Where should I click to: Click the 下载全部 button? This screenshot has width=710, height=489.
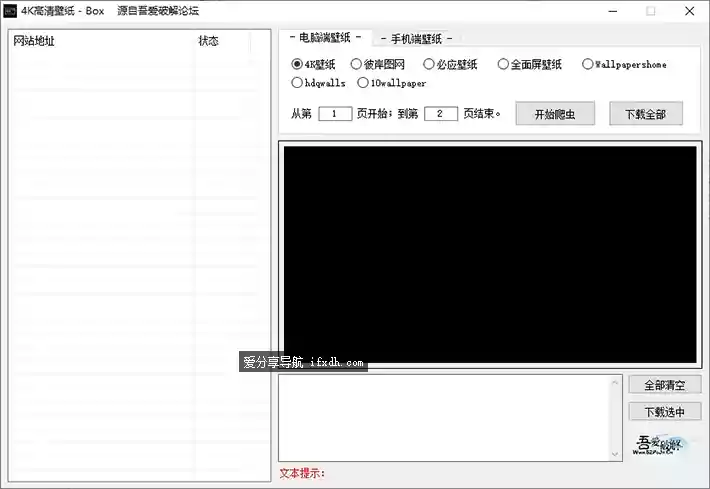646,114
